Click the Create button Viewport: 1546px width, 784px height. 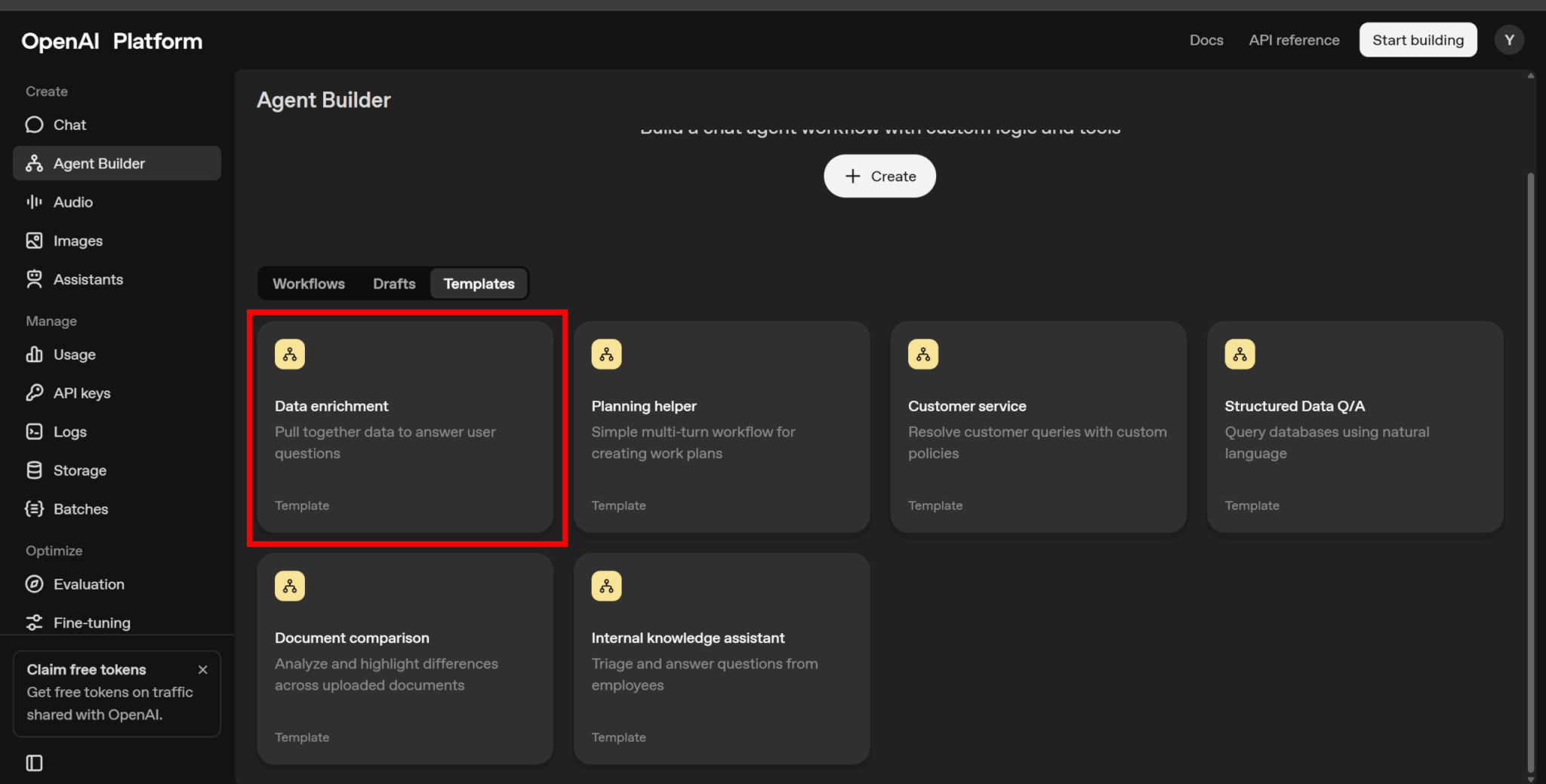(879, 176)
